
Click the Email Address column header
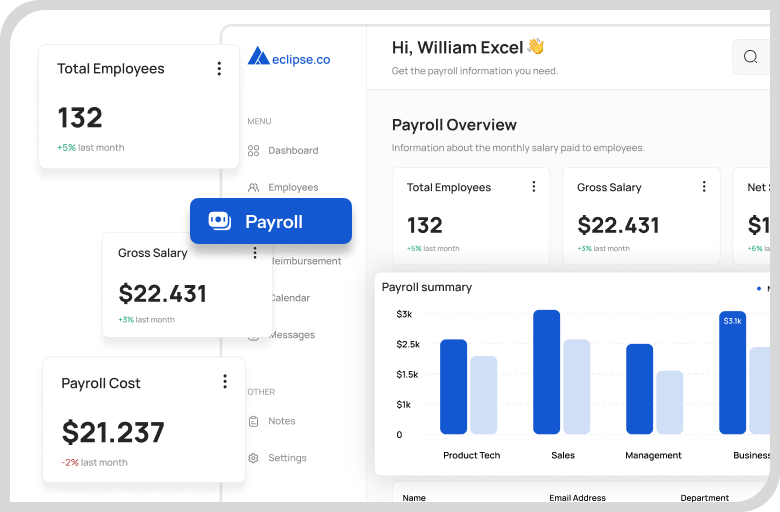pos(577,497)
